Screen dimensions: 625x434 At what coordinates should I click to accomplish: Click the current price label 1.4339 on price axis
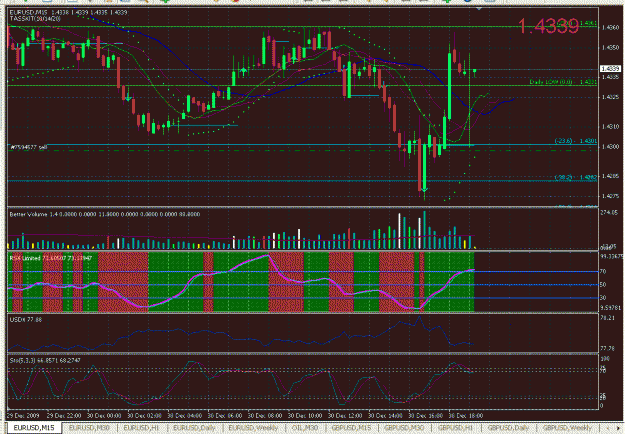pos(610,69)
